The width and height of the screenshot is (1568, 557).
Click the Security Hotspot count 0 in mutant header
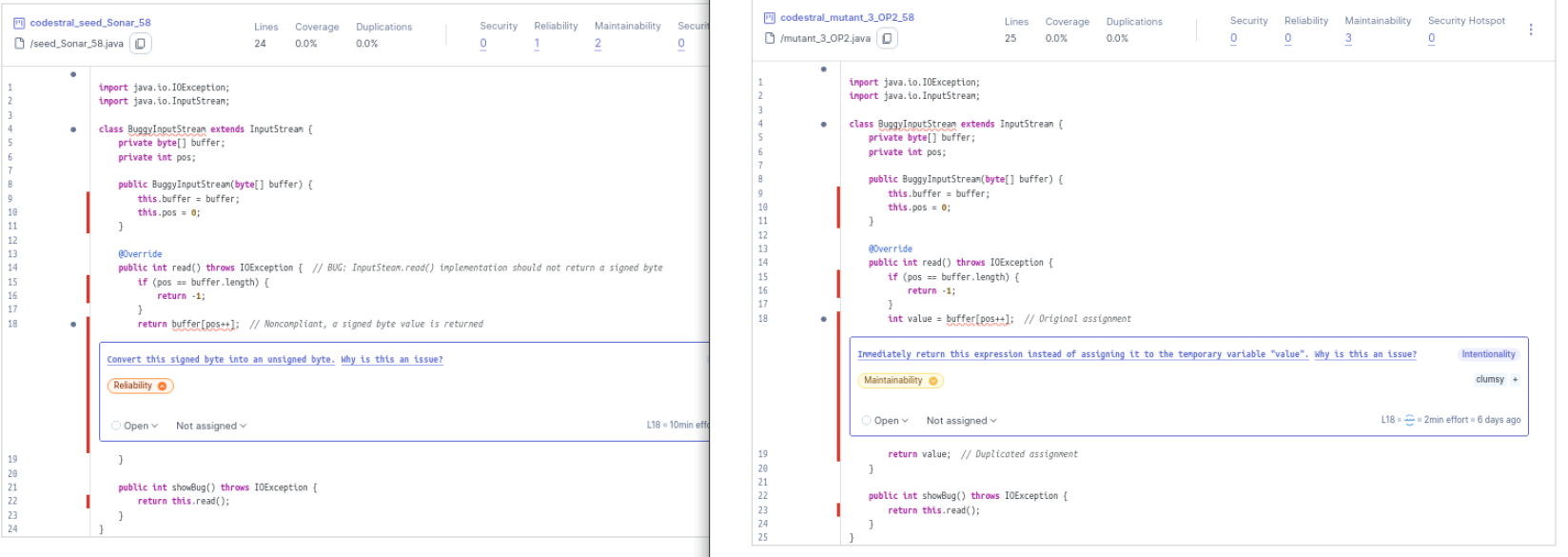click(x=1432, y=39)
